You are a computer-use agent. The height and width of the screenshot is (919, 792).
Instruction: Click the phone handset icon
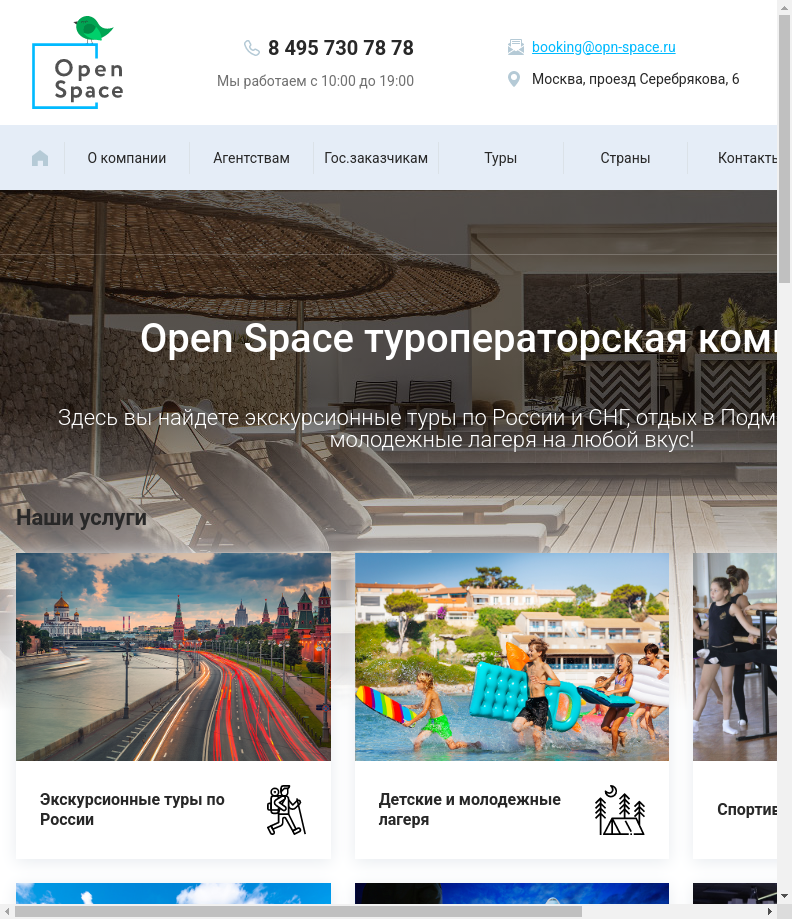(x=252, y=48)
